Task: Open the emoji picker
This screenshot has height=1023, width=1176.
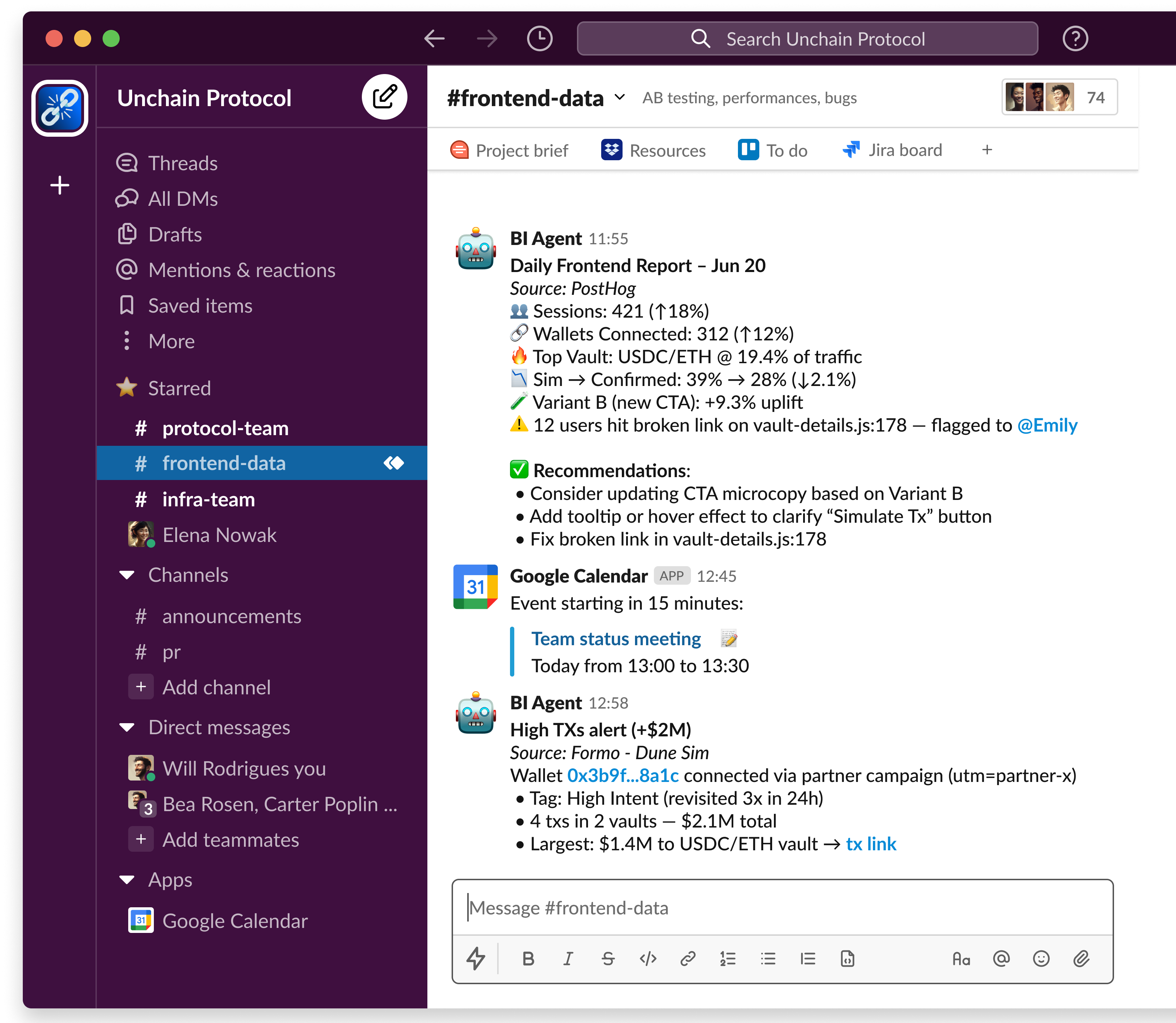Action: 1041,959
